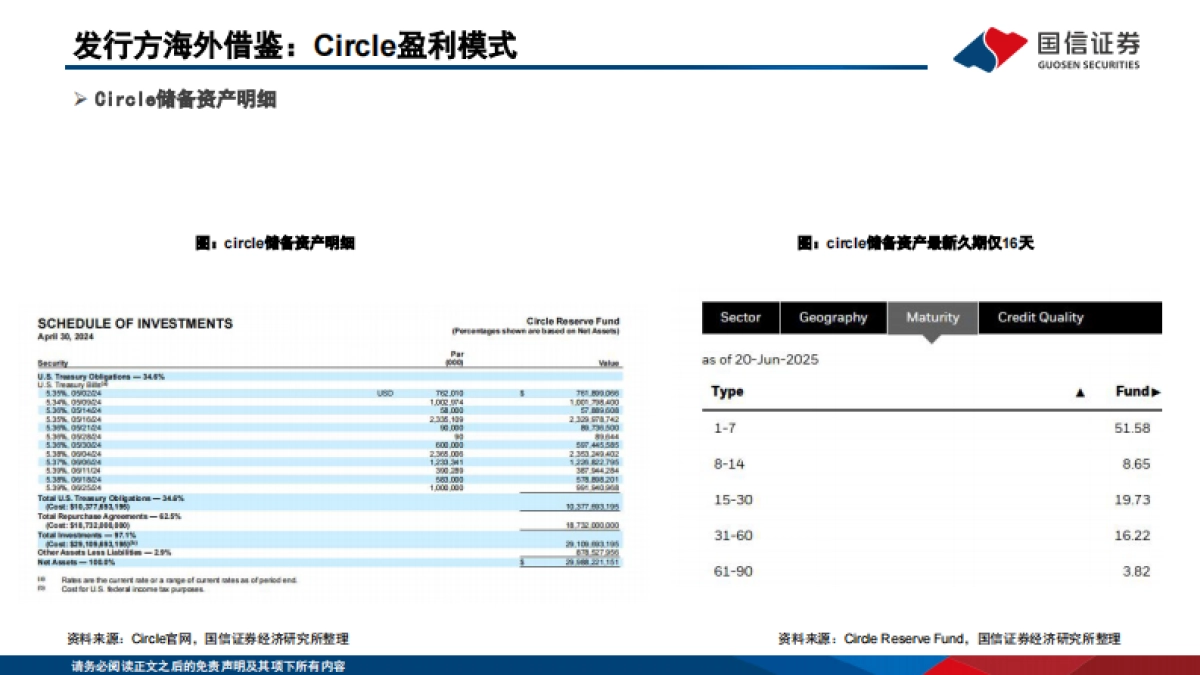Switch to the Sector tab
Image resolution: width=1200 pixels, height=675 pixels.
tap(740, 317)
